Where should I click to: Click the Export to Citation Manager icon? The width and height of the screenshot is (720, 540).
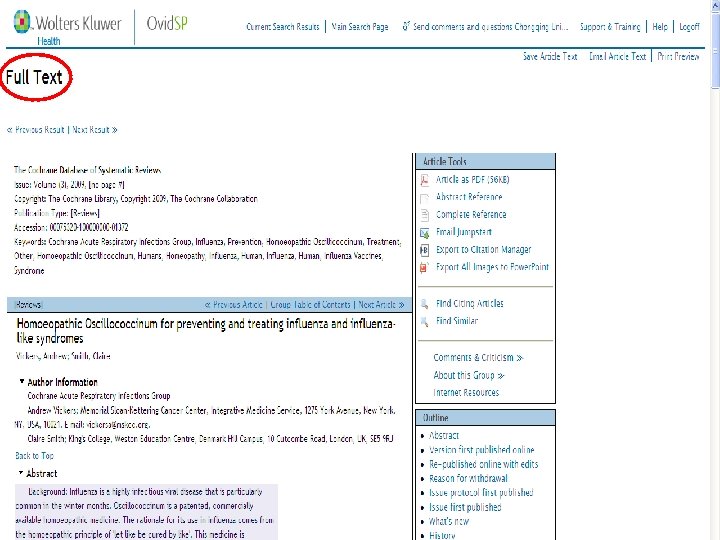tap(425, 250)
